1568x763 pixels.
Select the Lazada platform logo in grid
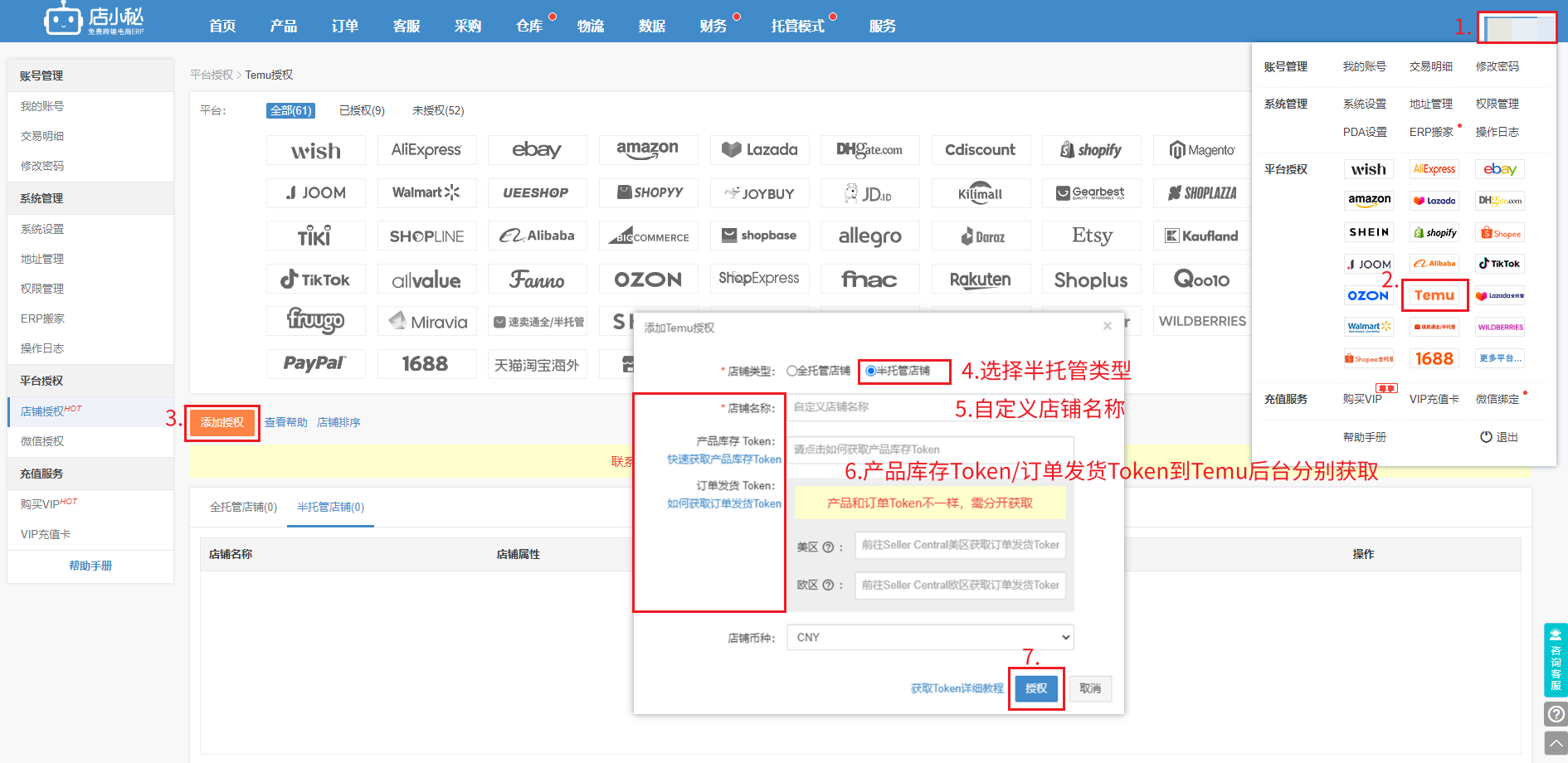tap(759, 150)
